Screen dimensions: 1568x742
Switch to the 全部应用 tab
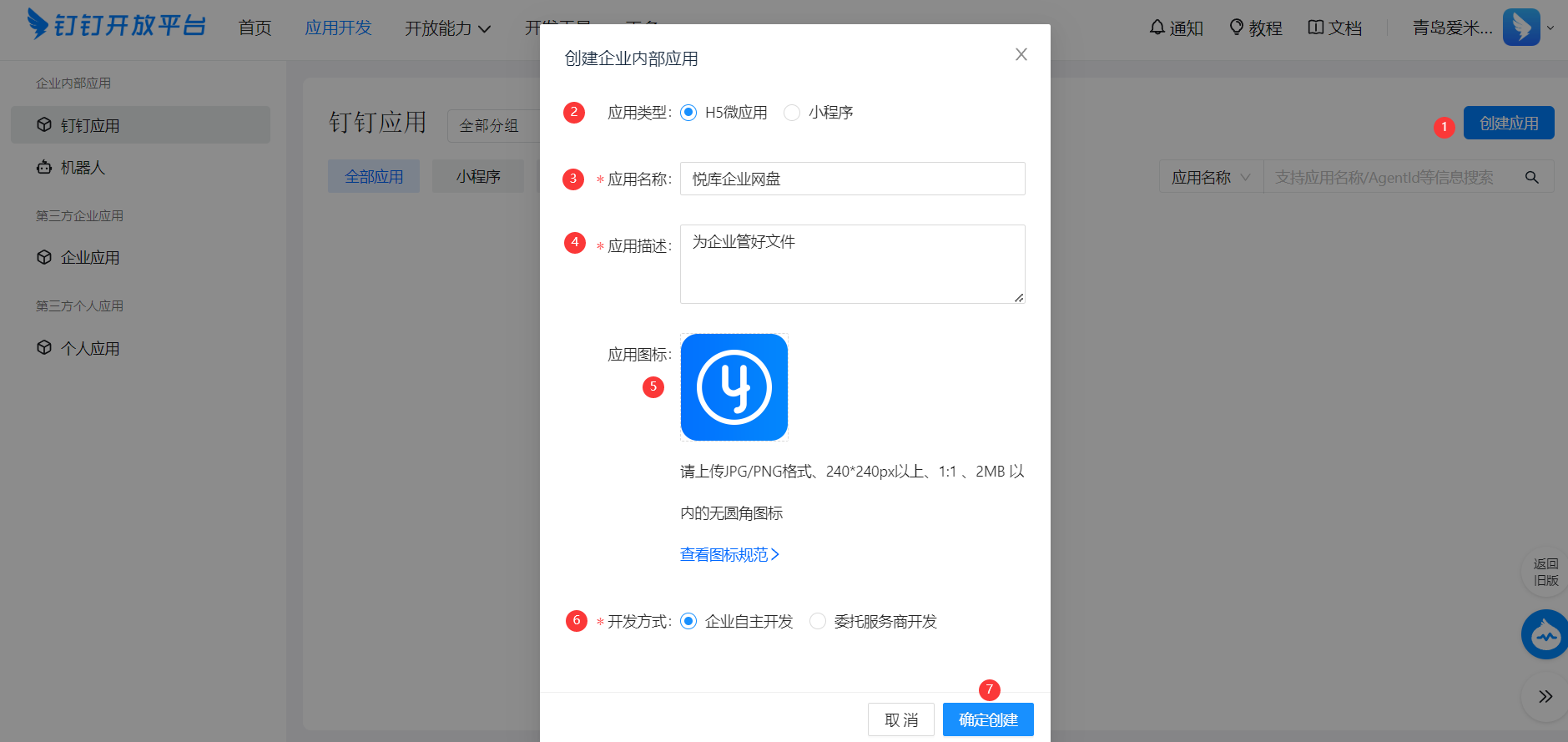pos(374,176)
